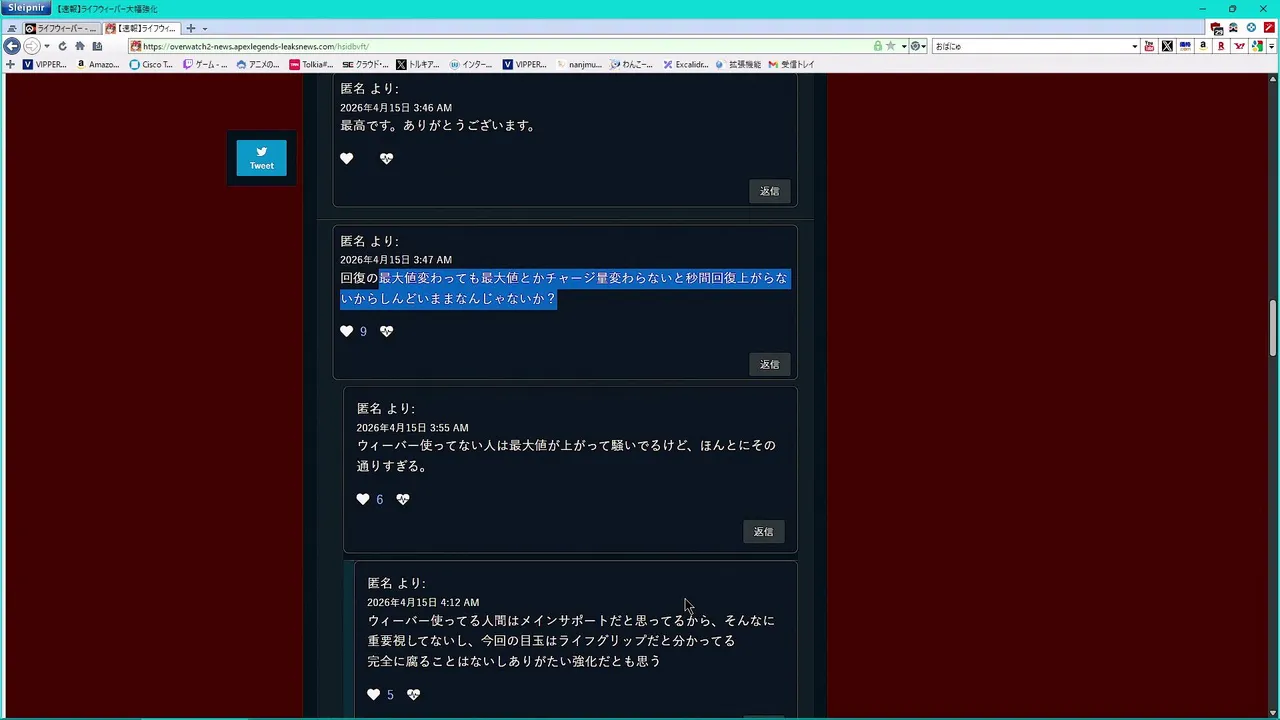The image size is (1280, 720).
Task: Click the tab list icon left of tabs
Action: tap(12, 28)
